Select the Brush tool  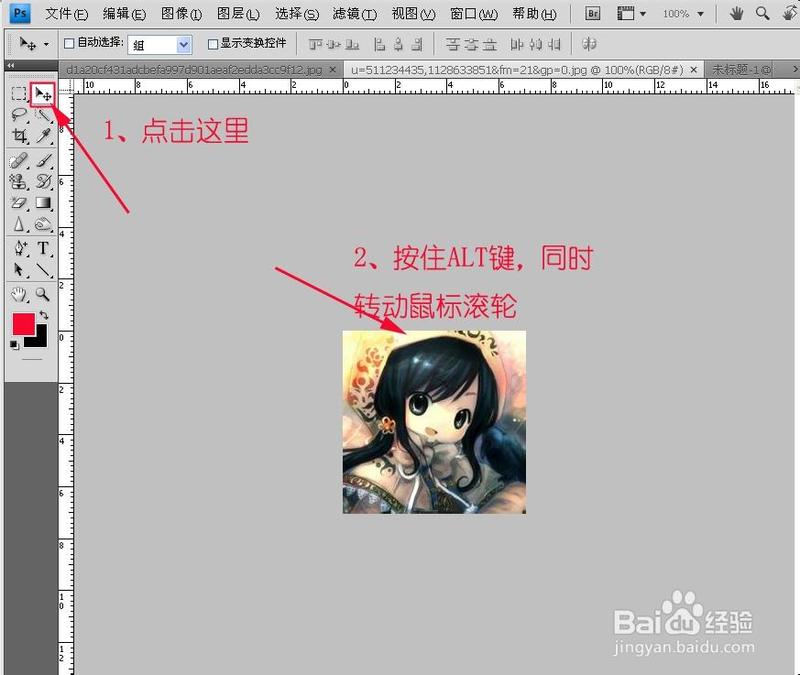[44, 161]
